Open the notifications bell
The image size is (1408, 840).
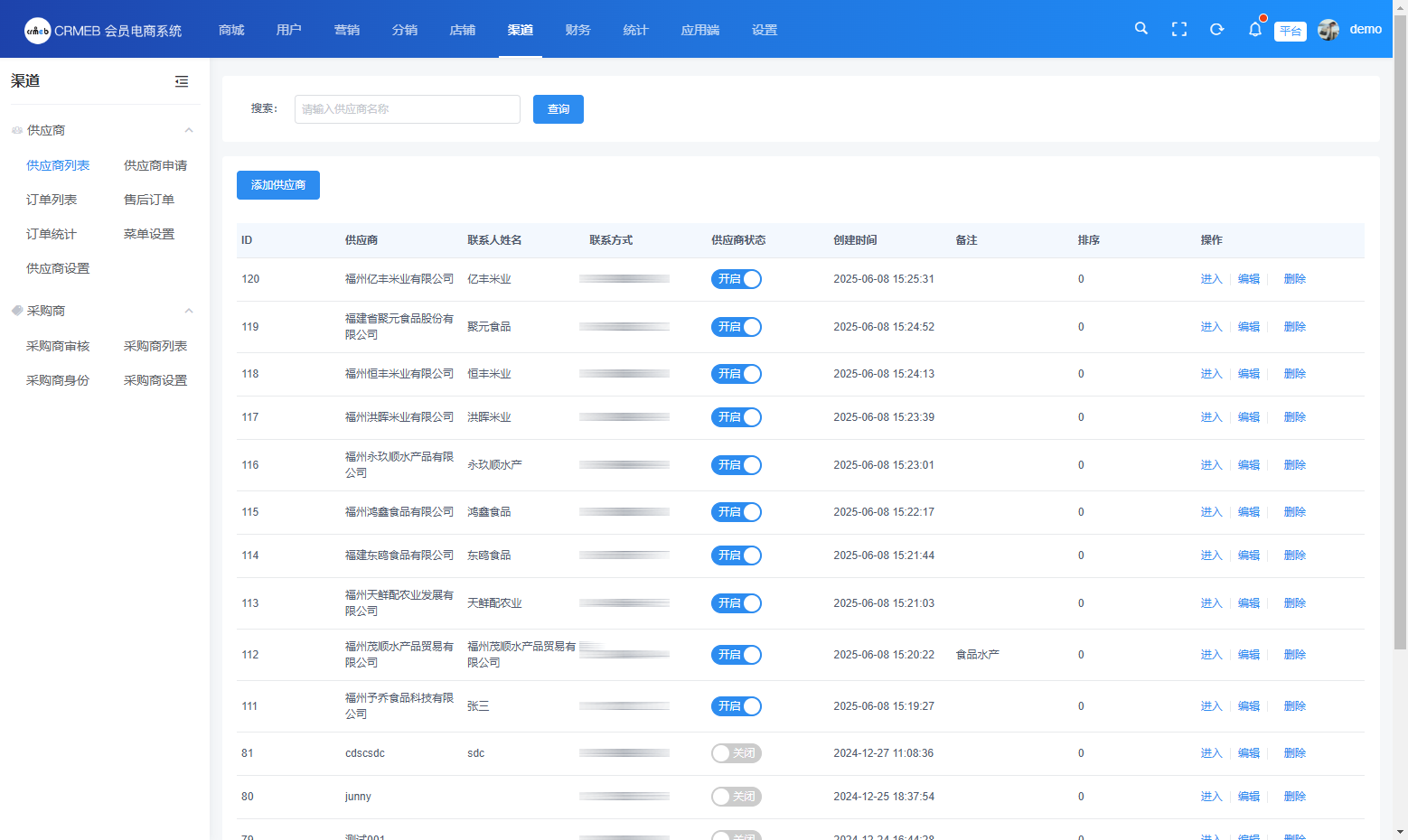[x=1255, y=30]
